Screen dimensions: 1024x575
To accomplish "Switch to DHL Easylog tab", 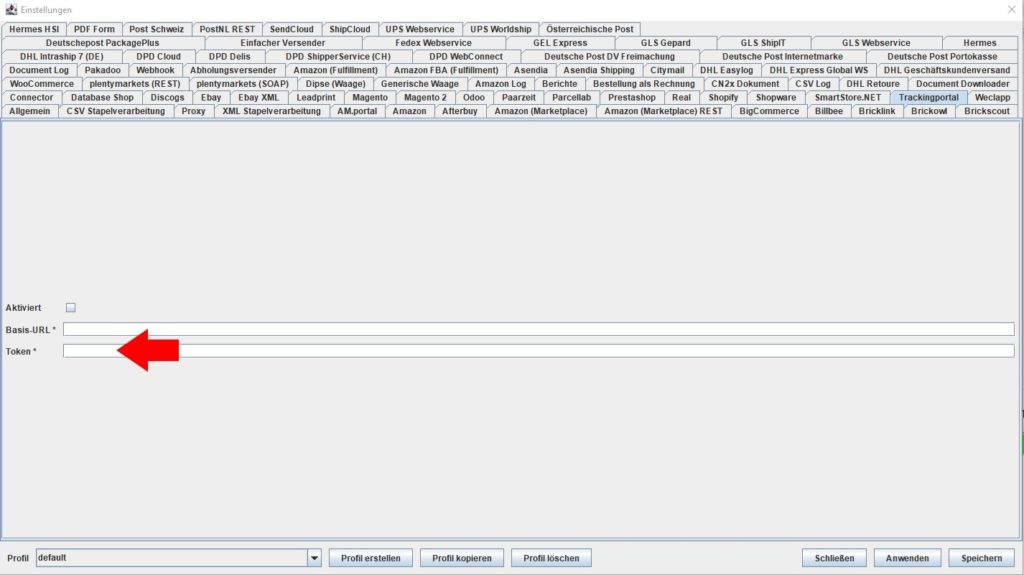I will point(726,71).
